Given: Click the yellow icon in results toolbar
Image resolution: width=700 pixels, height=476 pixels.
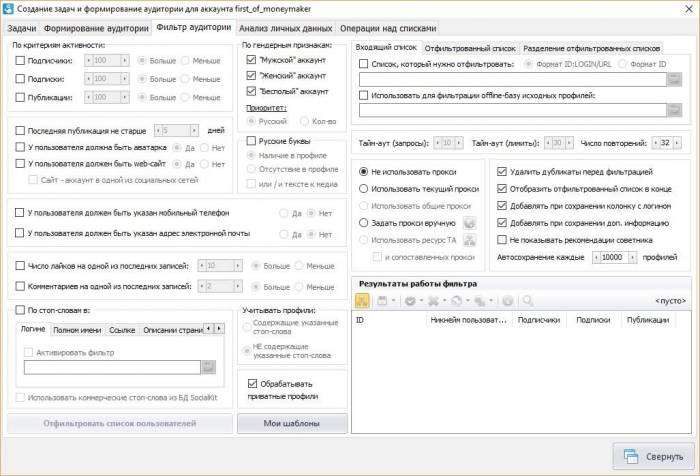Looking at the screenshot, I should tap(363, 300).
